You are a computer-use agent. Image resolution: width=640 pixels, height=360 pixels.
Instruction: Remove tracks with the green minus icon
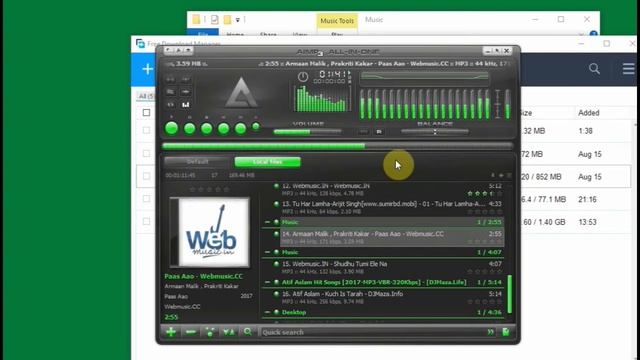[191, 332]
